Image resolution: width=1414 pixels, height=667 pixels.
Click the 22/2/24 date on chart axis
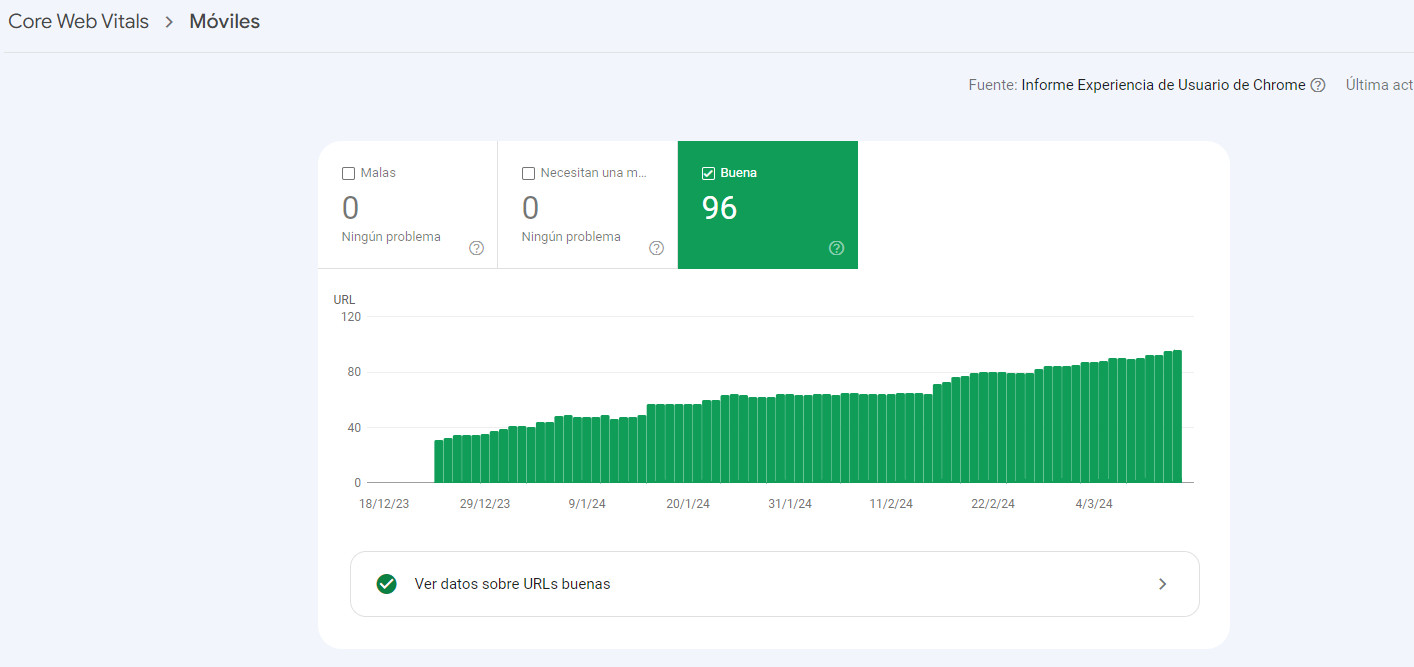click(x=992, y=504)
